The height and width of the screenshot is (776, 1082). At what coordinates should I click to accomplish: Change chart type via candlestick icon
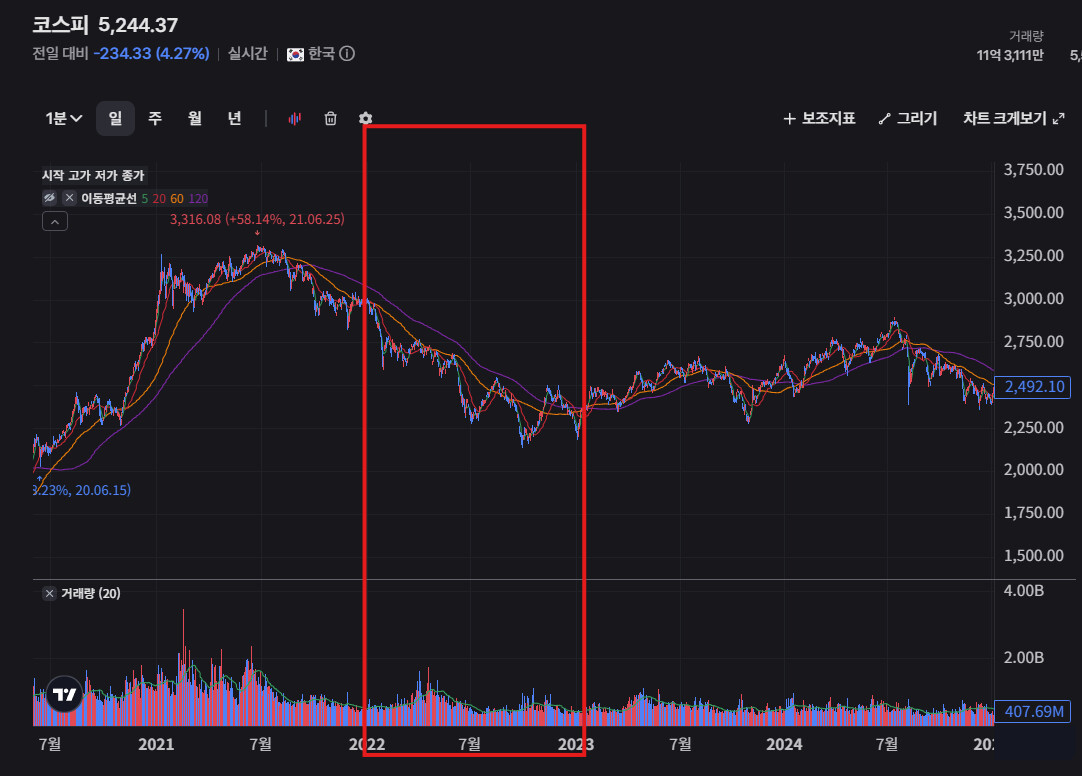tap(295, 119)
